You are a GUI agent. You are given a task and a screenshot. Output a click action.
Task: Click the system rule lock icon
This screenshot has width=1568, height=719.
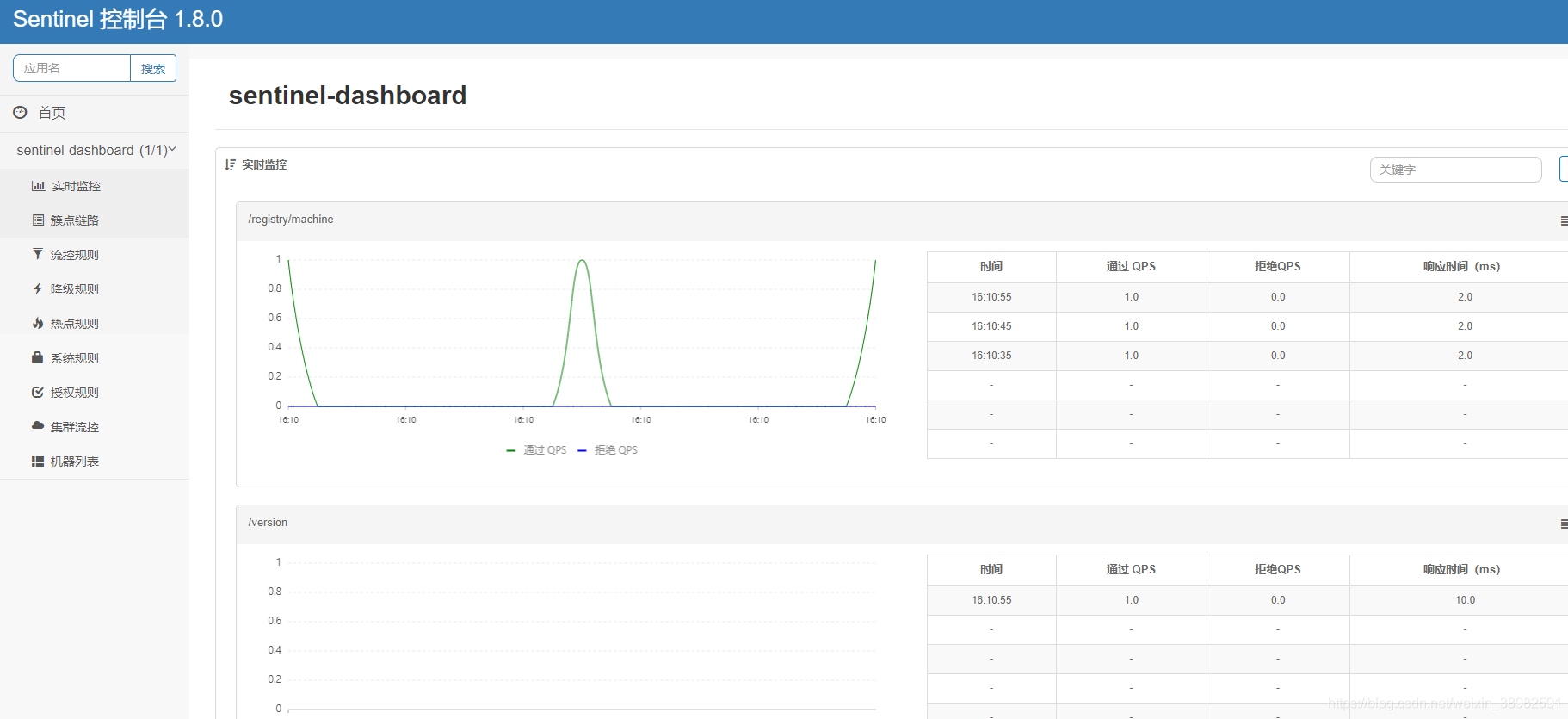(38, 357)
